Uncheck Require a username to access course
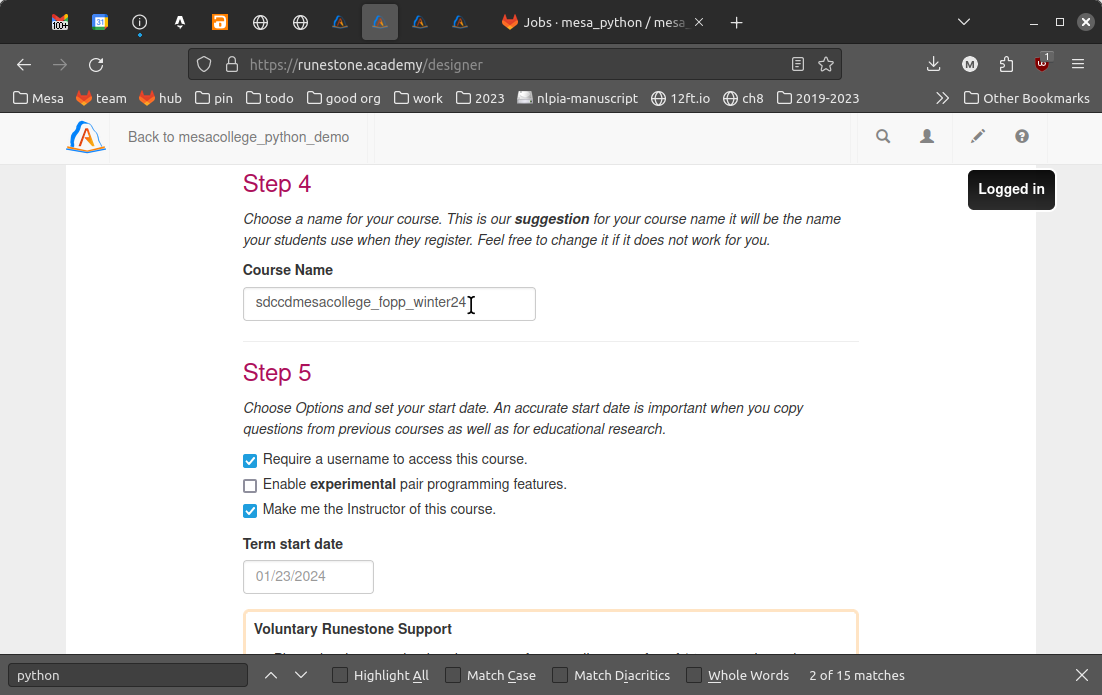Image resolution: width=1102 pixels, height=695 pixels. tap(250, 461)
